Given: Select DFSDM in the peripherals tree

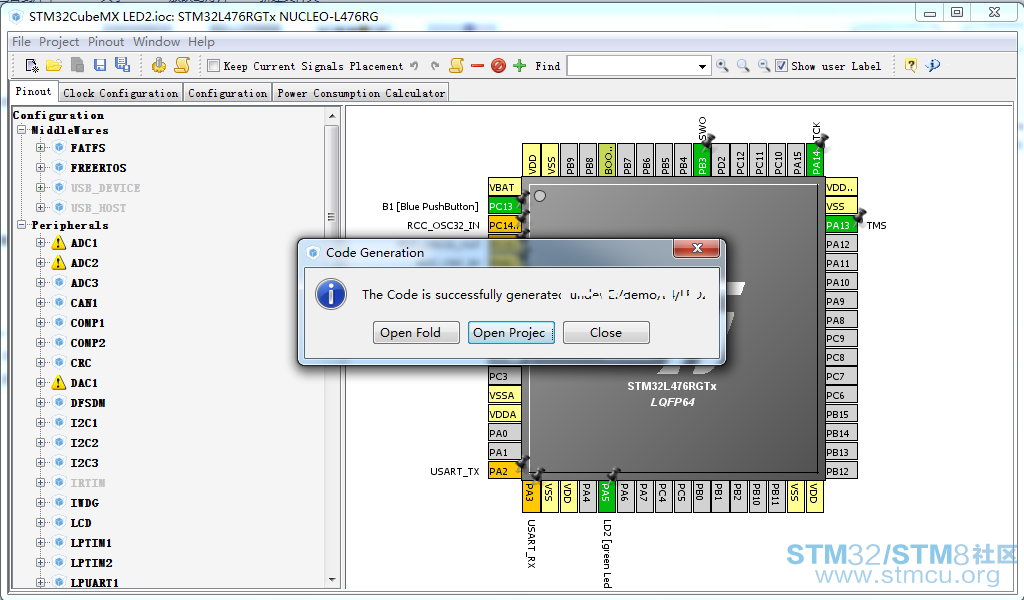Looking at the screenshot, I should pyautogui.click(x=88, y=403).
